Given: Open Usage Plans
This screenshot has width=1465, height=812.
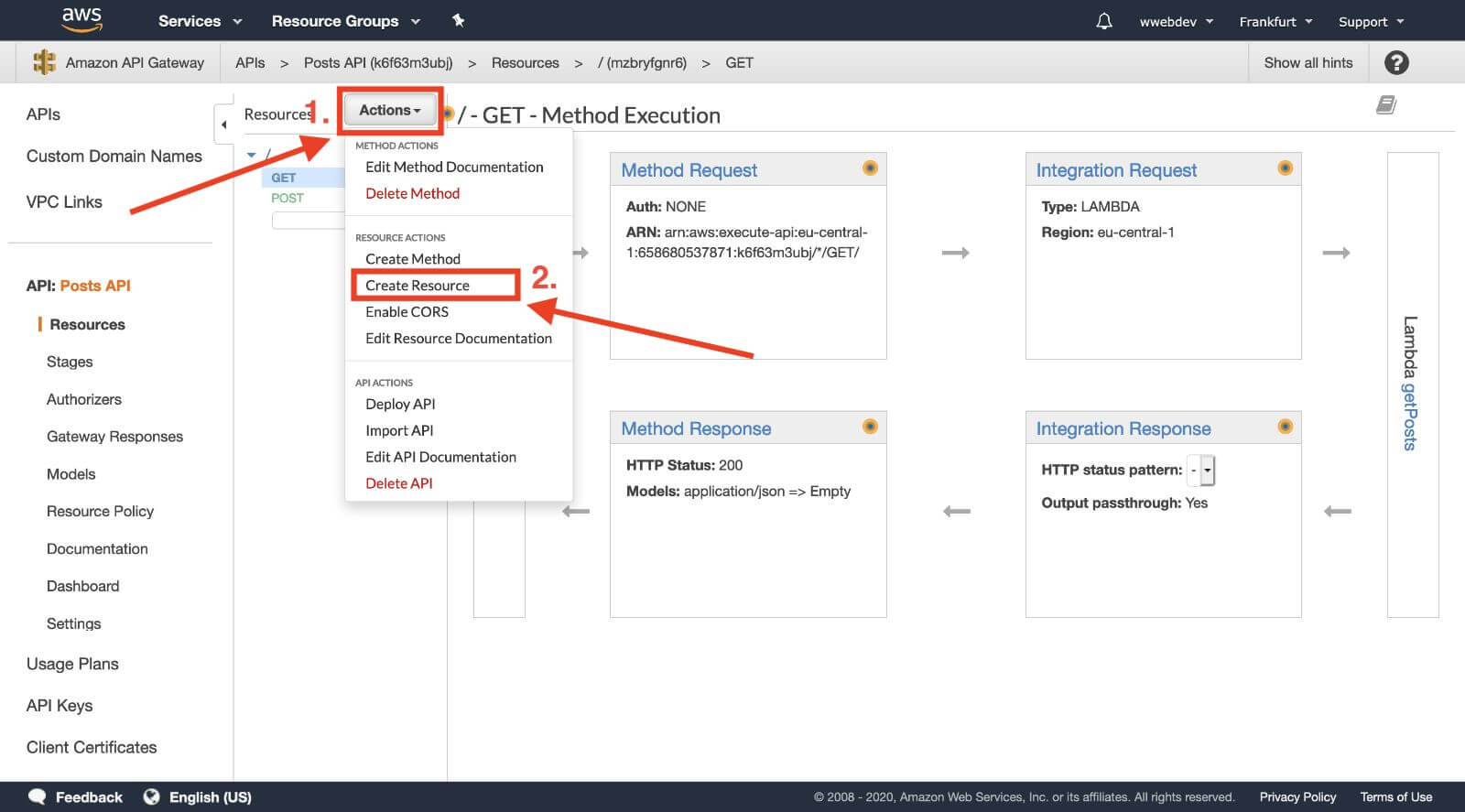Looking at the screenshot, I should 72,665.
